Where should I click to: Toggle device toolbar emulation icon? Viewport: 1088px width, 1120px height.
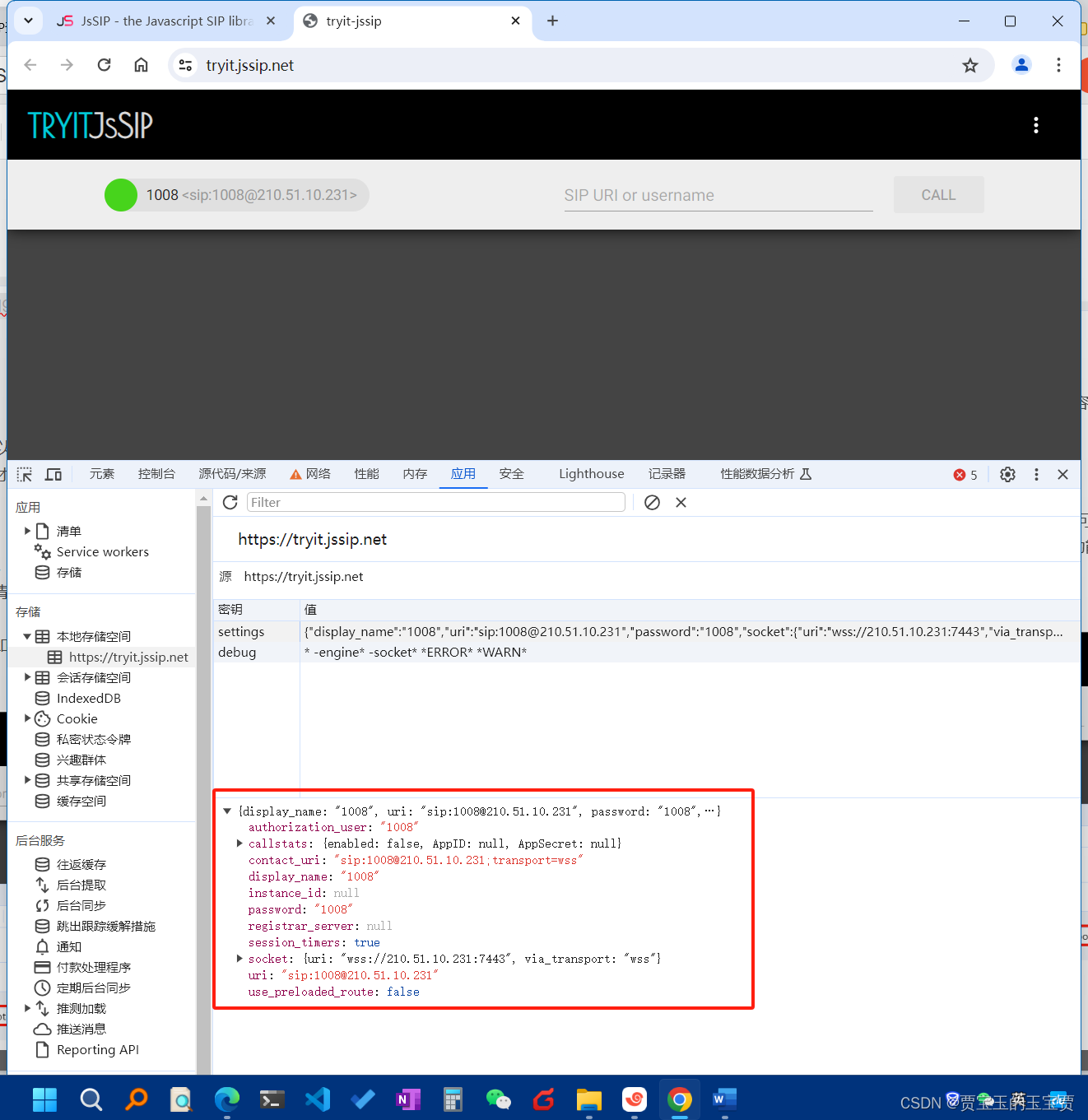53,474
